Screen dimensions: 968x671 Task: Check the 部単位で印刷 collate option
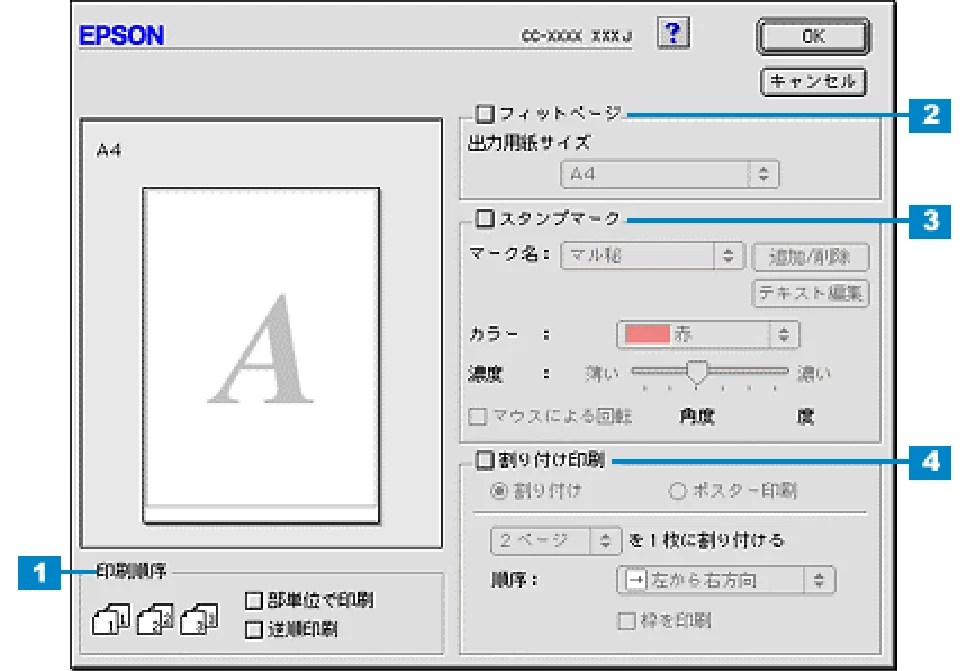pos(254,600)
